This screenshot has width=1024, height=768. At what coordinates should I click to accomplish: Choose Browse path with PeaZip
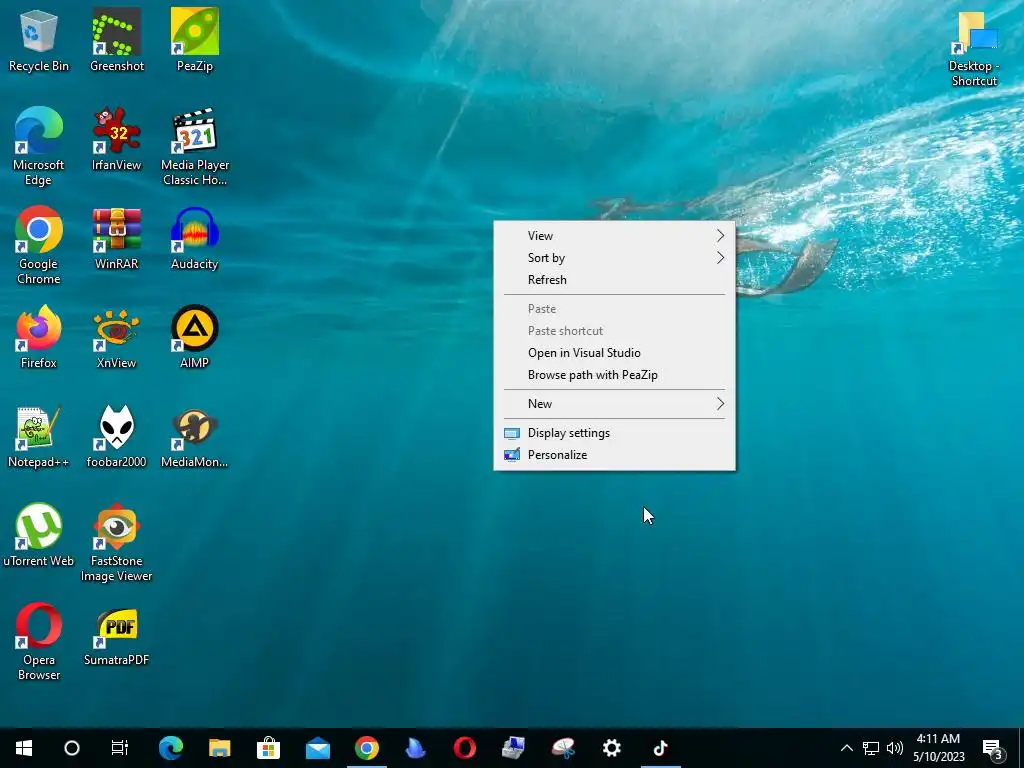(615, 375)
